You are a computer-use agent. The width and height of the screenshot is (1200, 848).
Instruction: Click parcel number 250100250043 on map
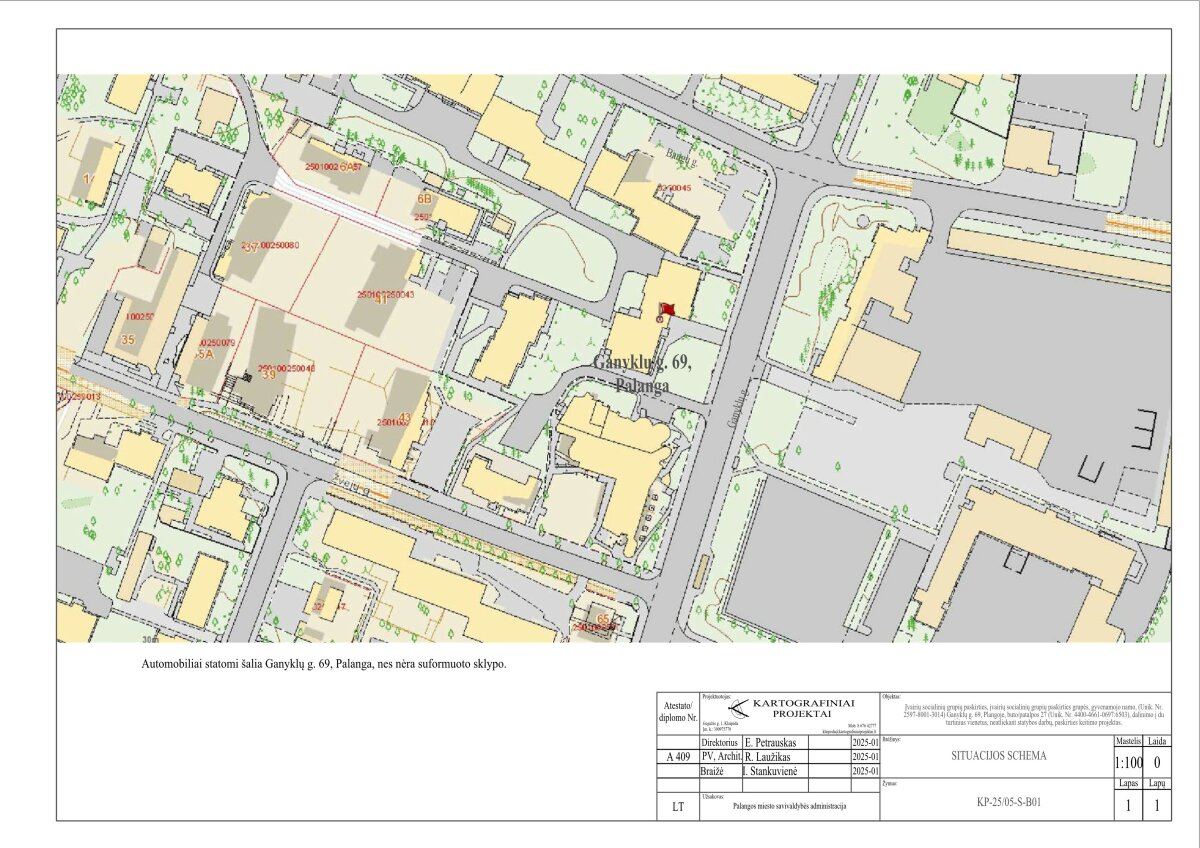point(386,295)
